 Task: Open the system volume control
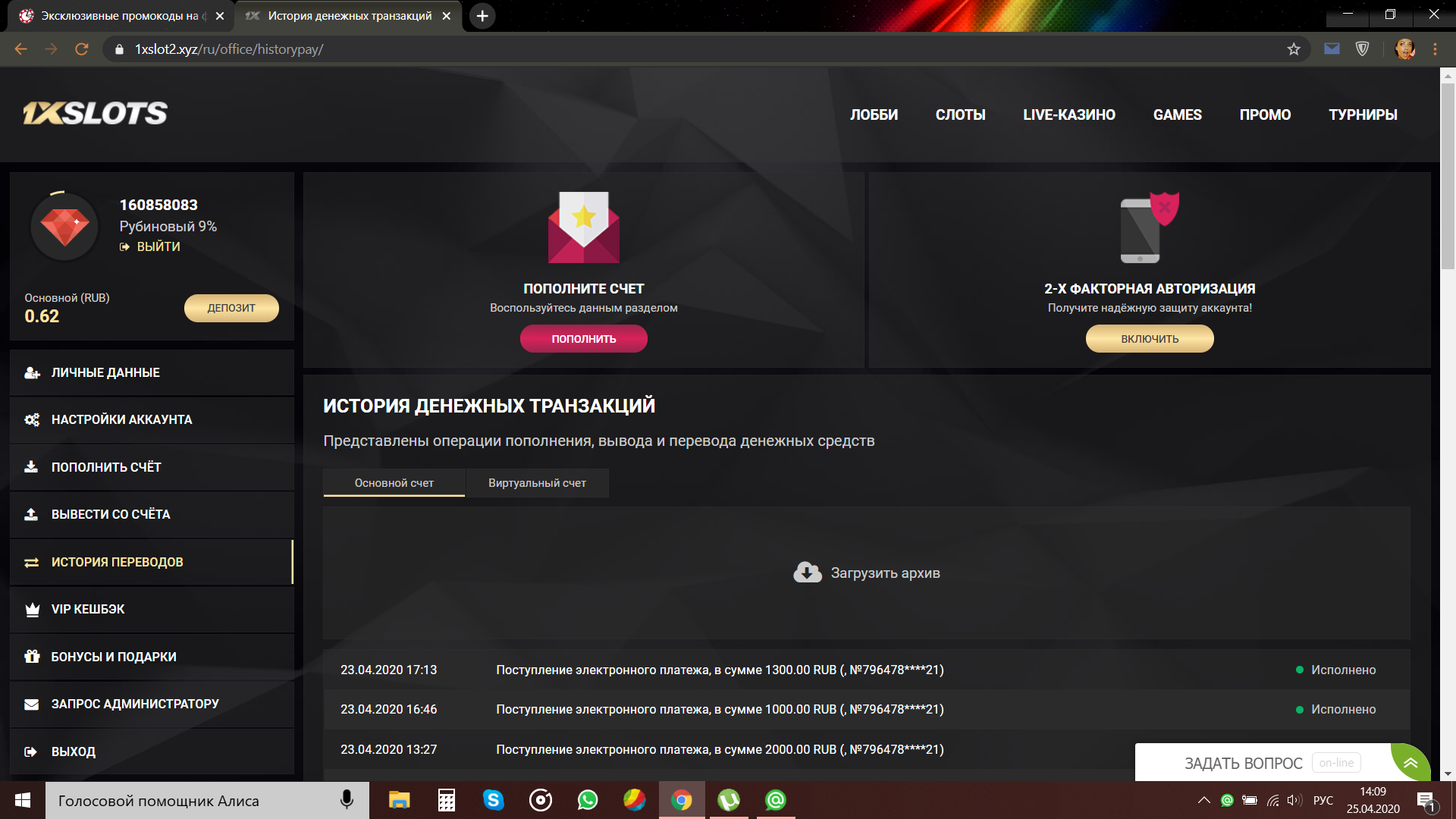(1293, 800)
